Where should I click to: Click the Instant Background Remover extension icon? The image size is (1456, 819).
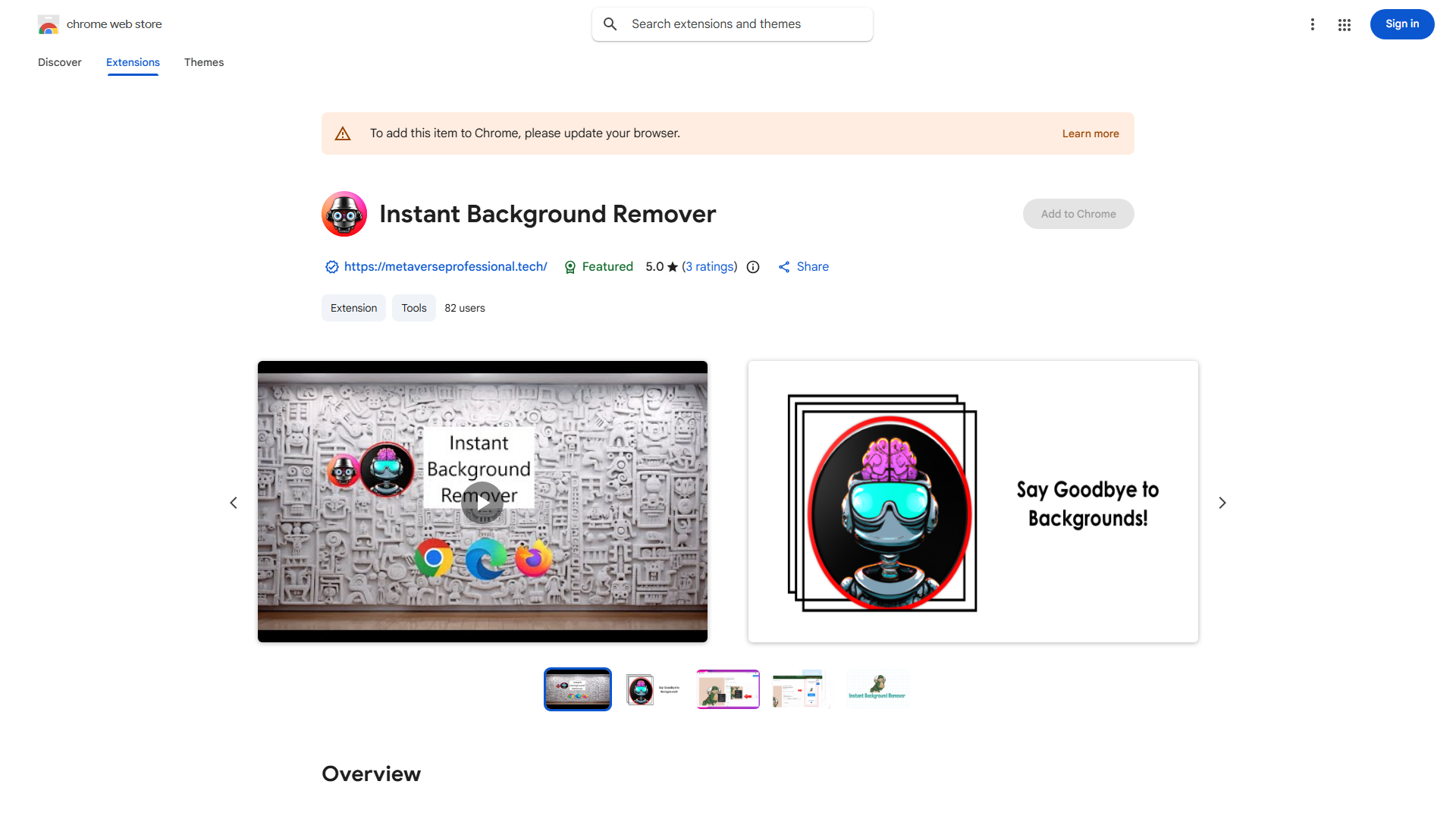(344, 213)
